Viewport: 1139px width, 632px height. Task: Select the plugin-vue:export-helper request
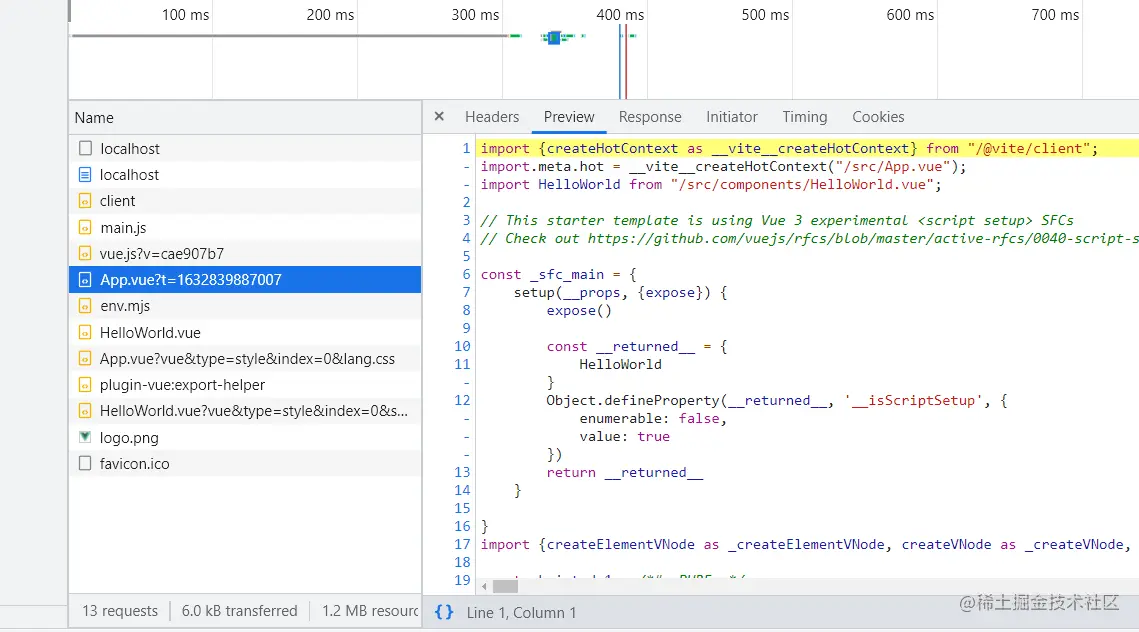[x=246, y=385]
